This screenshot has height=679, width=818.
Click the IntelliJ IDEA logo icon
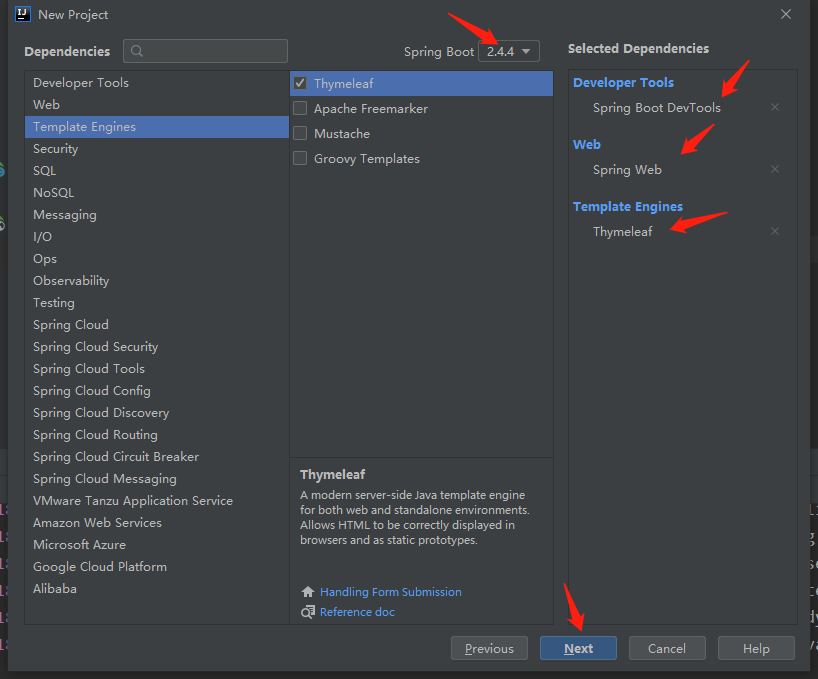click(x=23, y=14)
